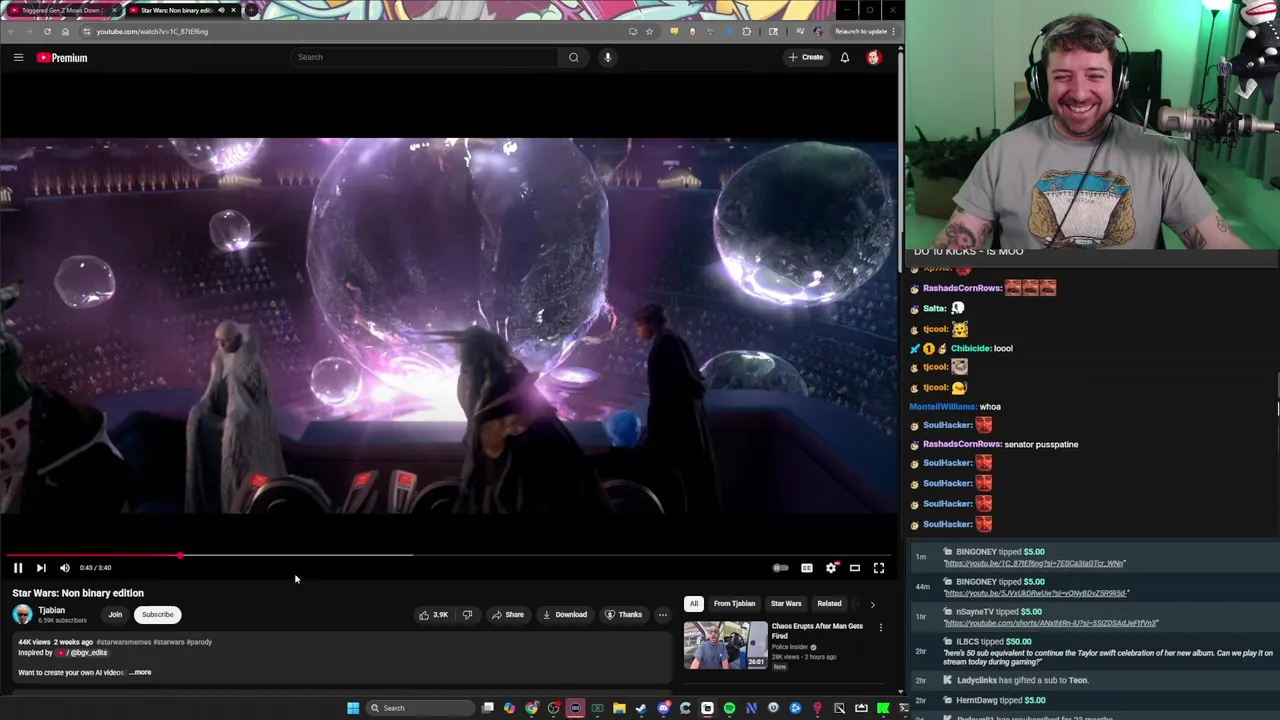Mute the video volume icon

click(65, 568)
